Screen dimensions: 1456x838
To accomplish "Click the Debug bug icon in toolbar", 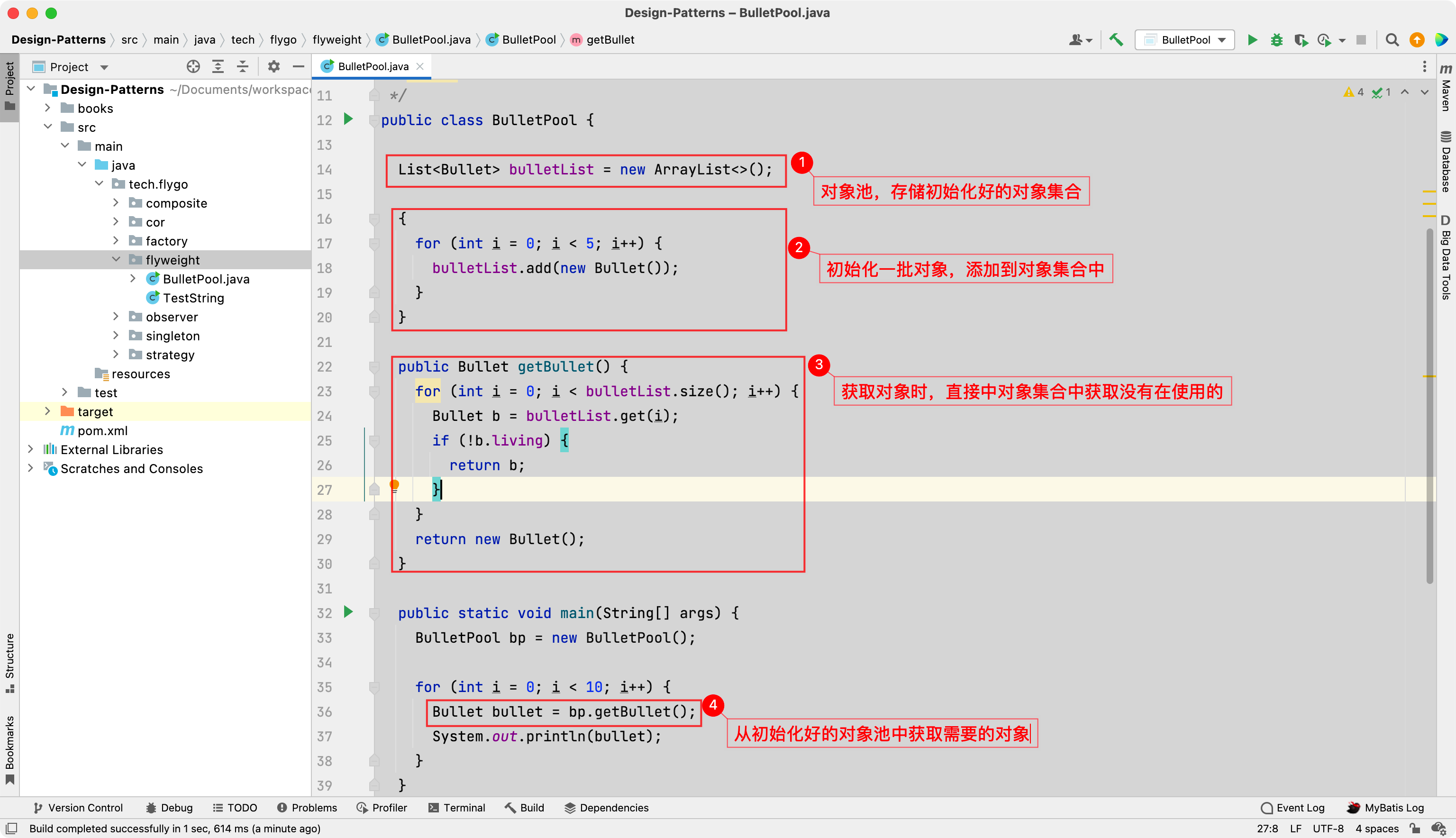I will click(x=1276, y=40).
